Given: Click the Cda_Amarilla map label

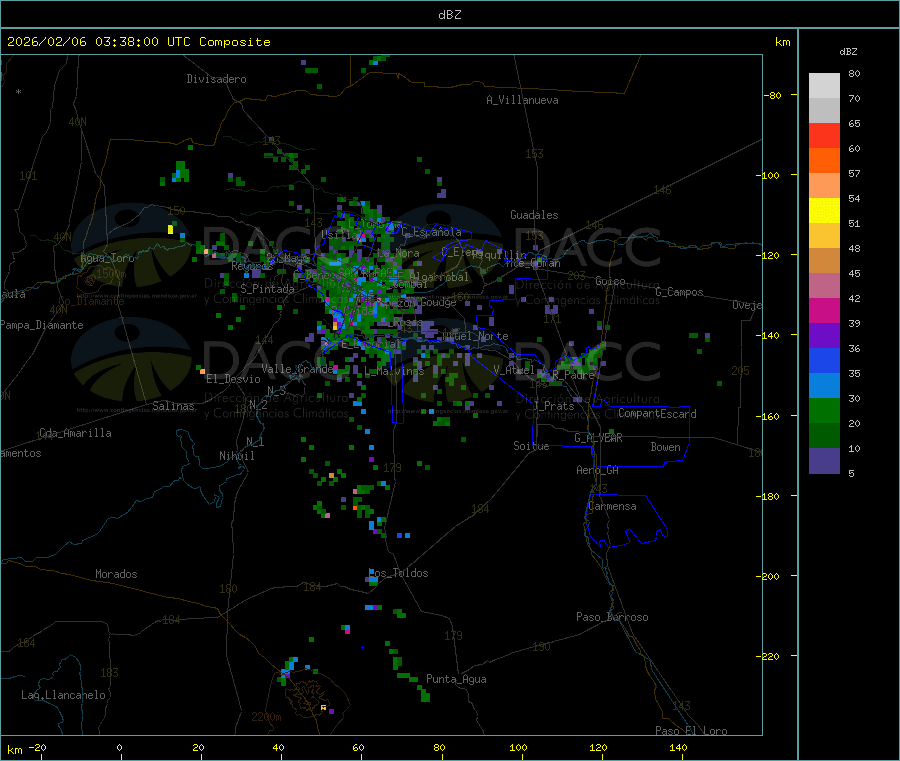Looking at the screenshot, I should coord(75,433).
